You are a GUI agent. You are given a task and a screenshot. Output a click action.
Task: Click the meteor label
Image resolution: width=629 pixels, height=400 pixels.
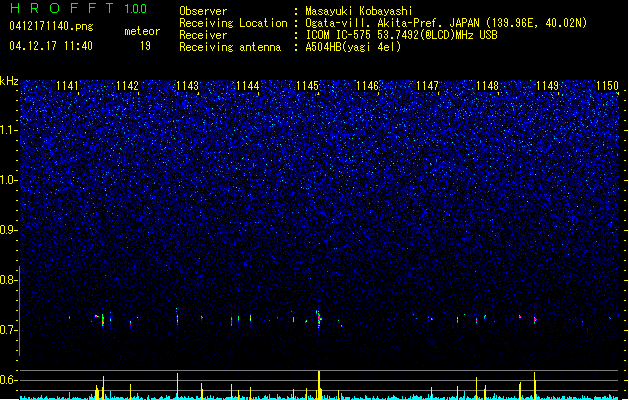(142, 31)
